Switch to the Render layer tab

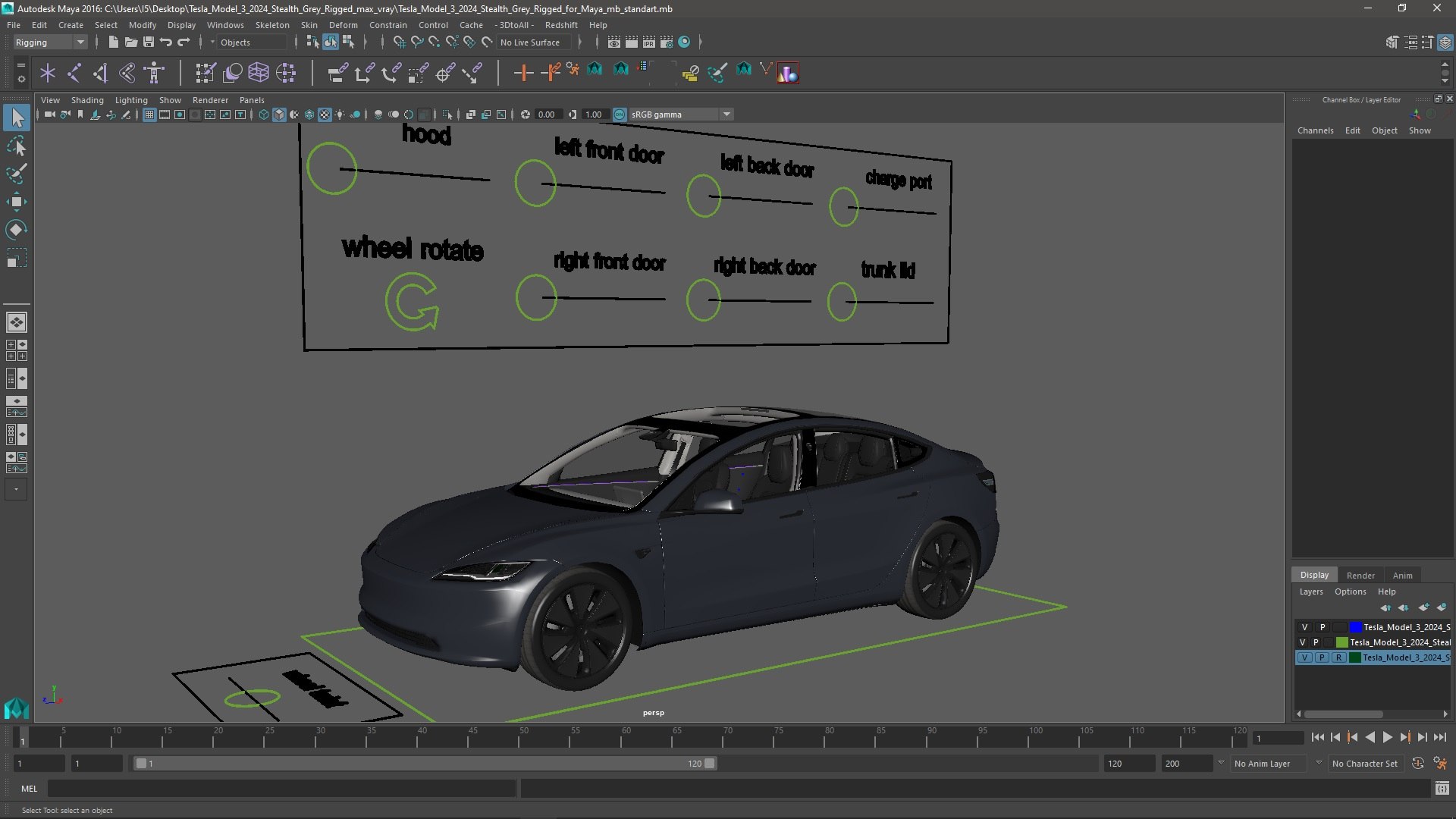click(x=1360, y=575)
